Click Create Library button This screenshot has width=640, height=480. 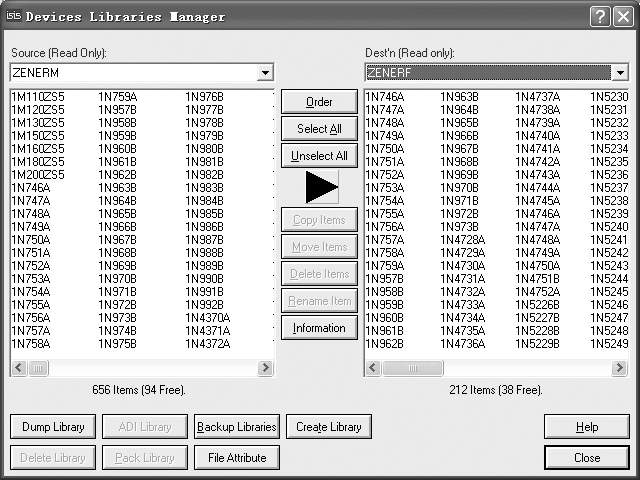coord(329,427)
